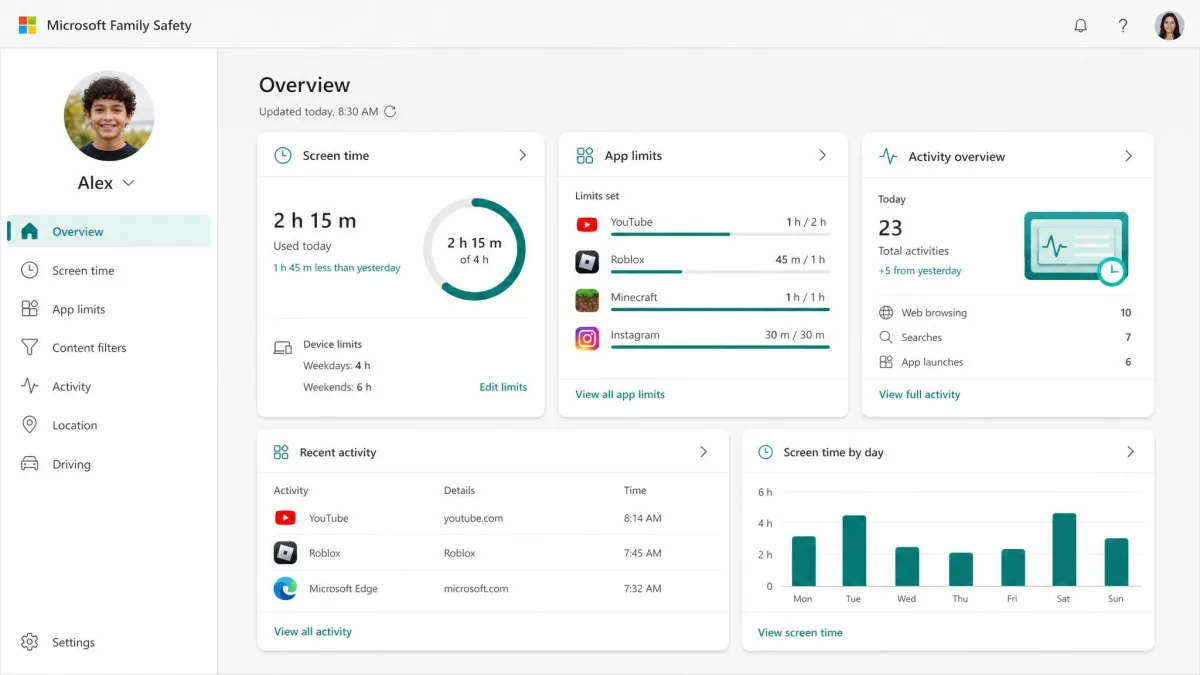The image size is (1200, 675).
Task: Open help via question mark icon
Action: (1123, 26)
